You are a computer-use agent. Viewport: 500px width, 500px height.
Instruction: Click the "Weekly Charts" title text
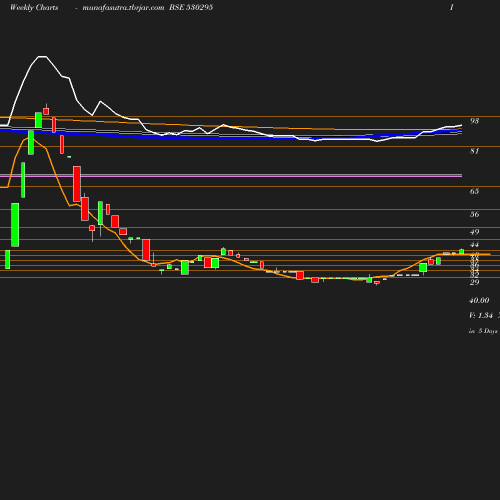coord(34,8)
